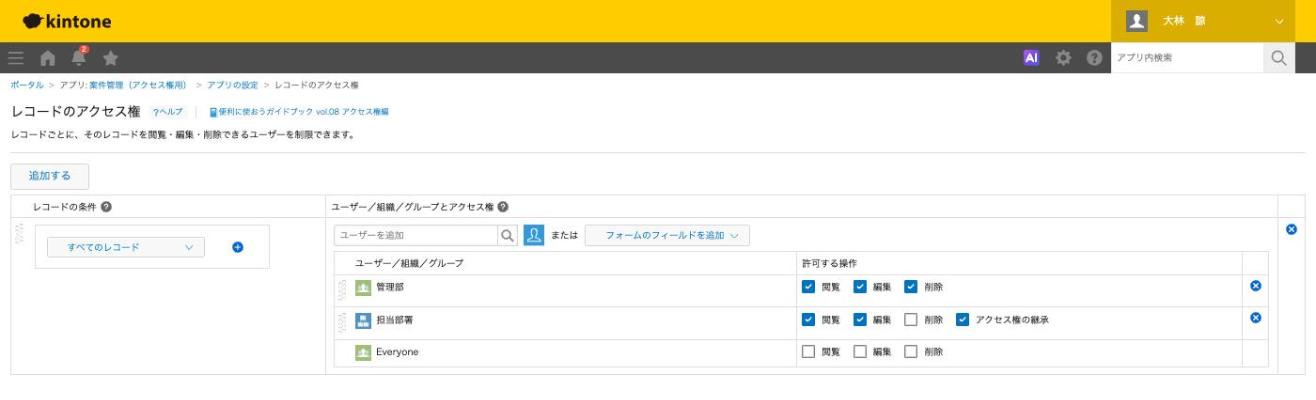Open the 便利に使おうガイドブック vol.08 link
This screenshot has width=1316, height=400.
(301, 111)
